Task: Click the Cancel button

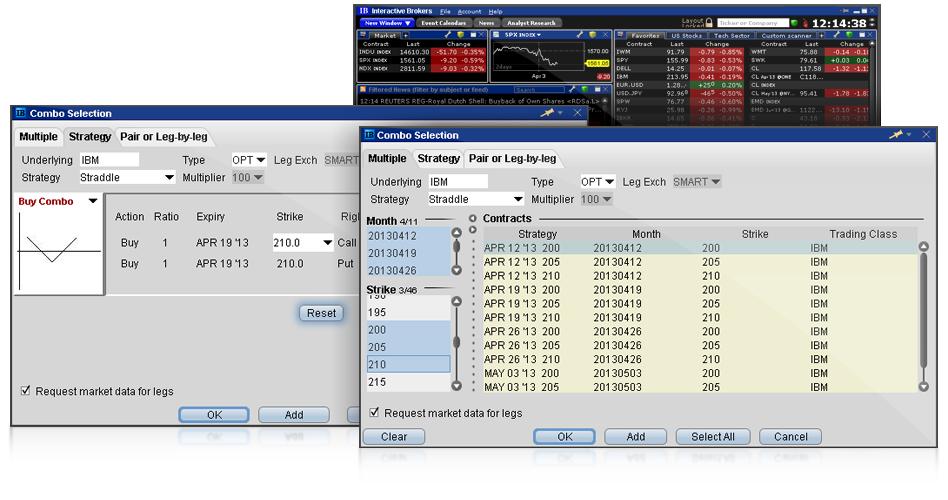Action: point(790,437)
